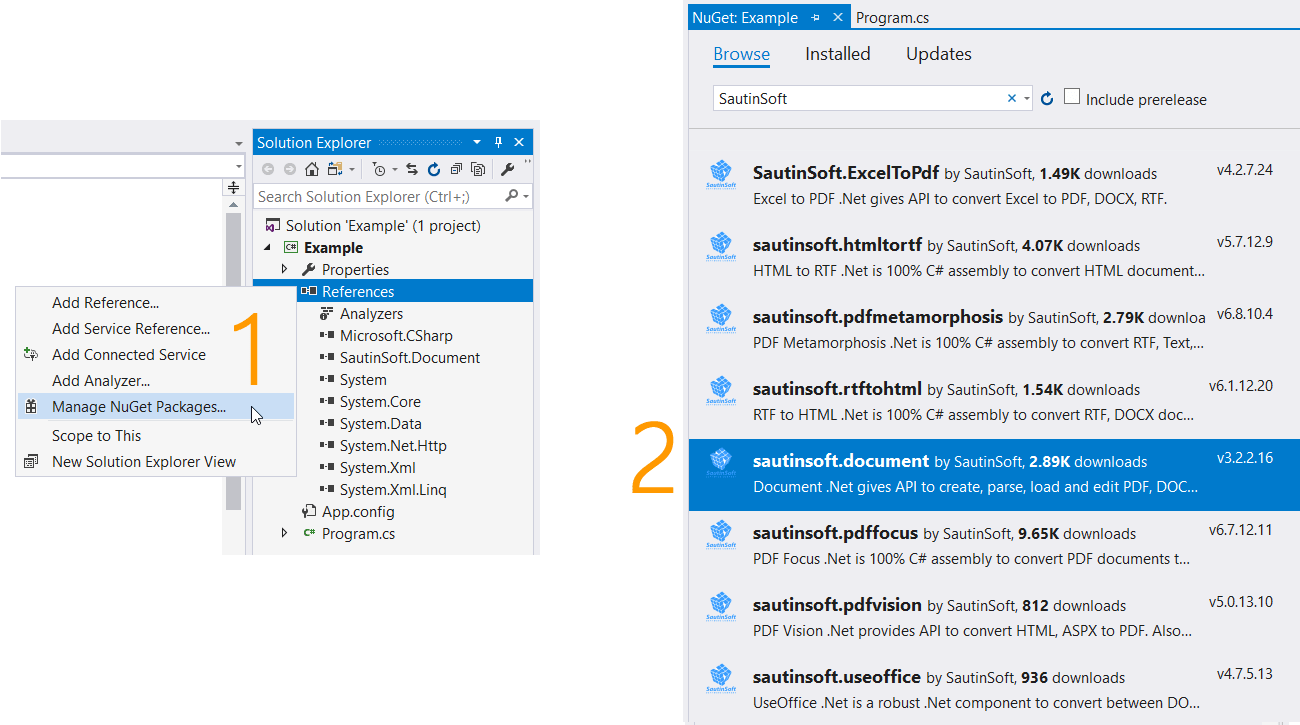
Task: Collapse all nodes using the Collapse All icon
Action: [x=457, y=168]
